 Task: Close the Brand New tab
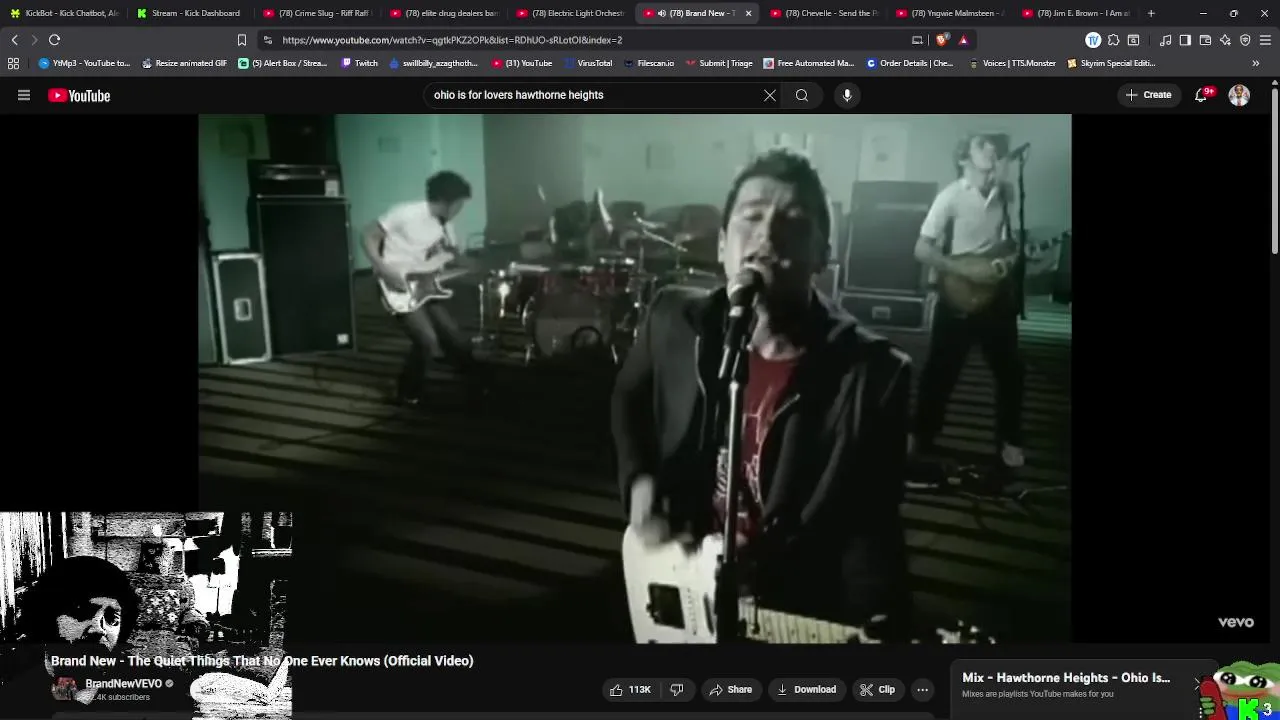coord(748,13)
